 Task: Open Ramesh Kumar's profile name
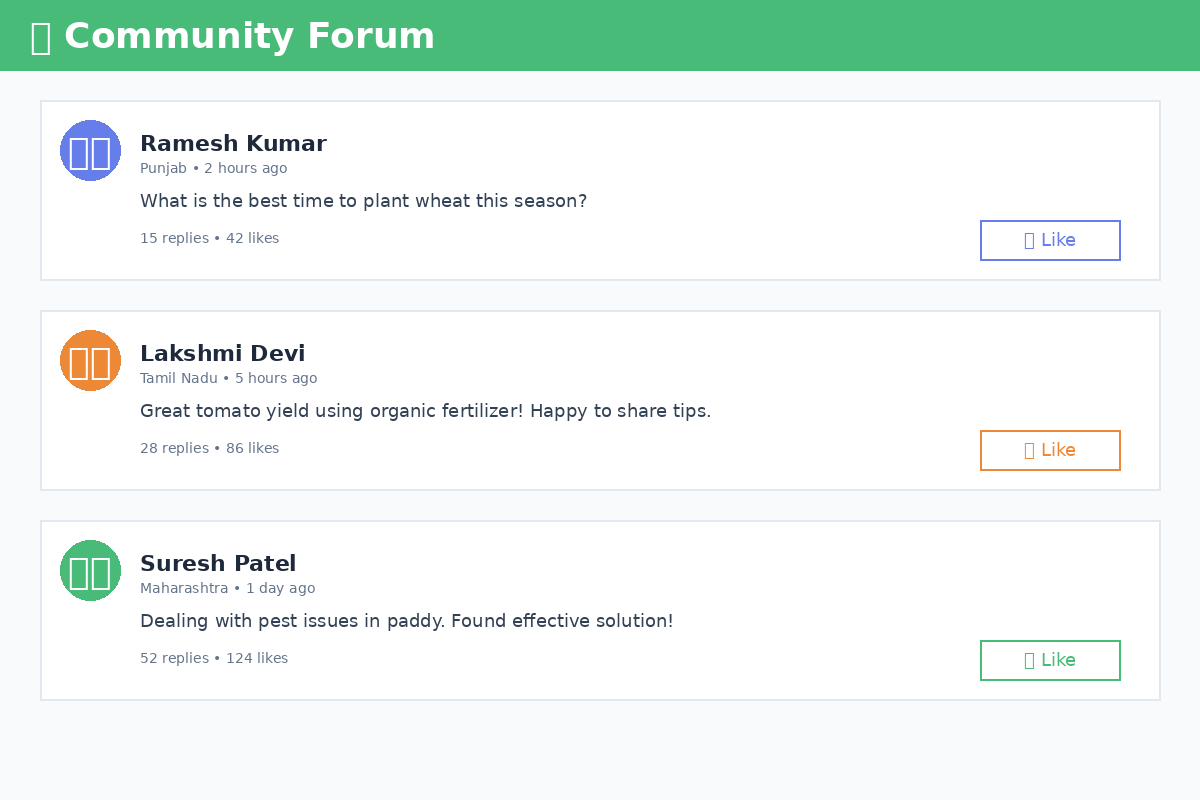pyautogui.click(x=233, y=144)
